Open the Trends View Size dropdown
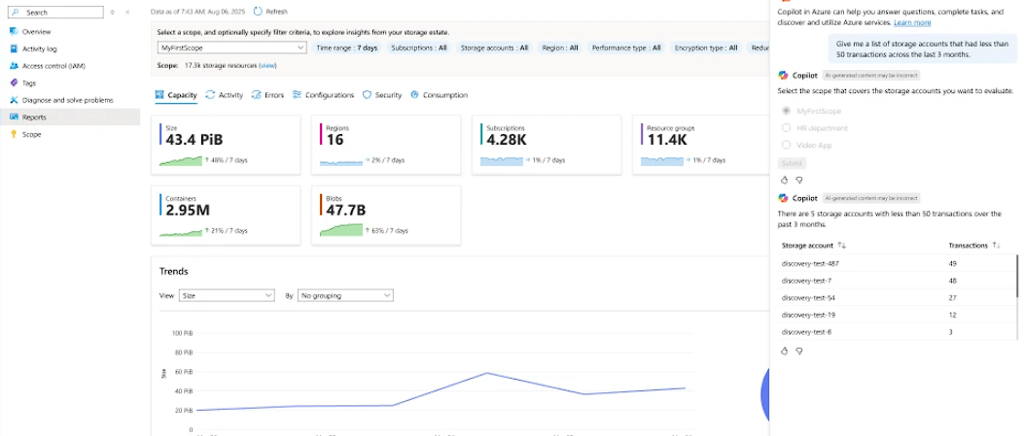The image size is (1024, 436). click(x=227, y=296)
